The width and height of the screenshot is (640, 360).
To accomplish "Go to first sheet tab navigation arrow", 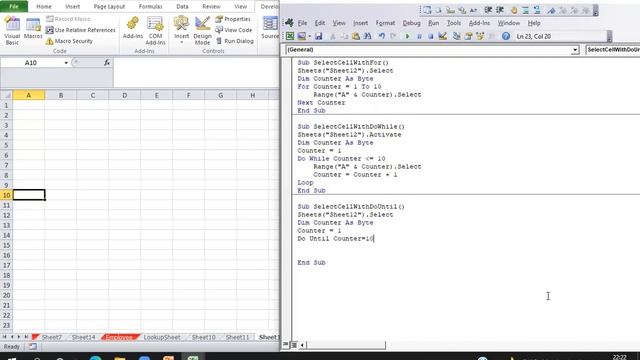I will 4,337.
